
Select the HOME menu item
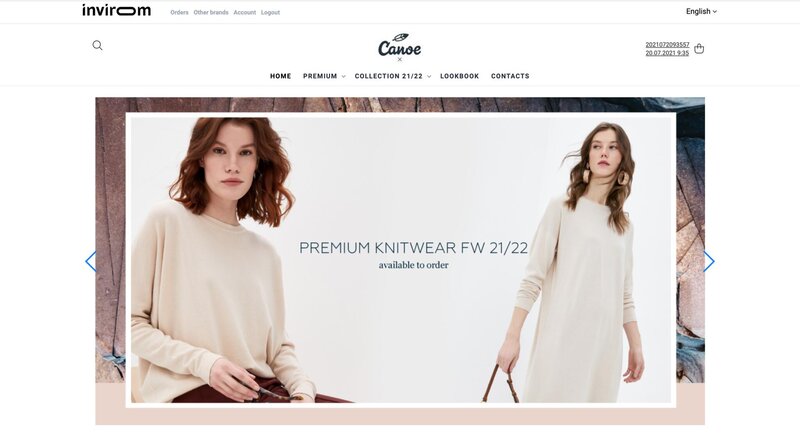[x=281, y=76]
